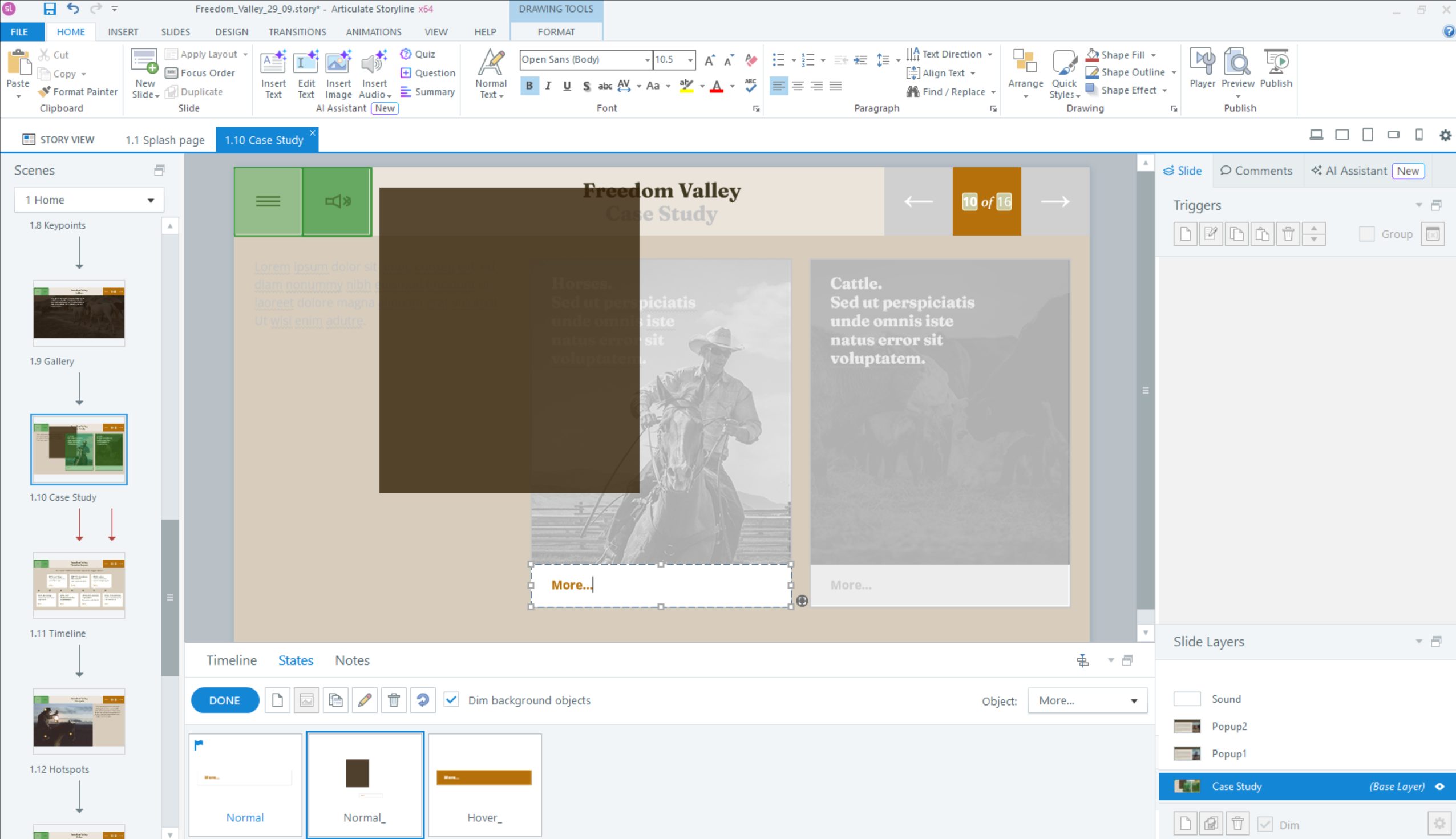Undo the last action
This screenshot has width=1456, height=839.
pyautogui.click(x=72, y=9)
